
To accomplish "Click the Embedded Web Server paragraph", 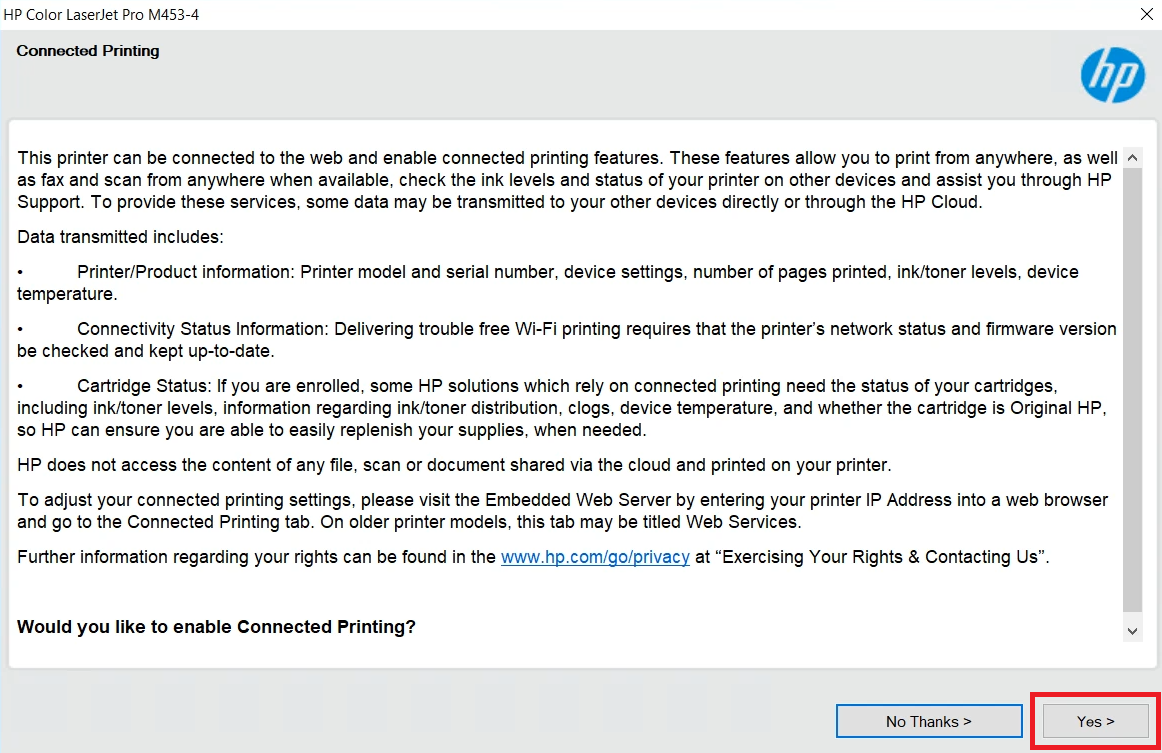I will click(x=562, y=511).
